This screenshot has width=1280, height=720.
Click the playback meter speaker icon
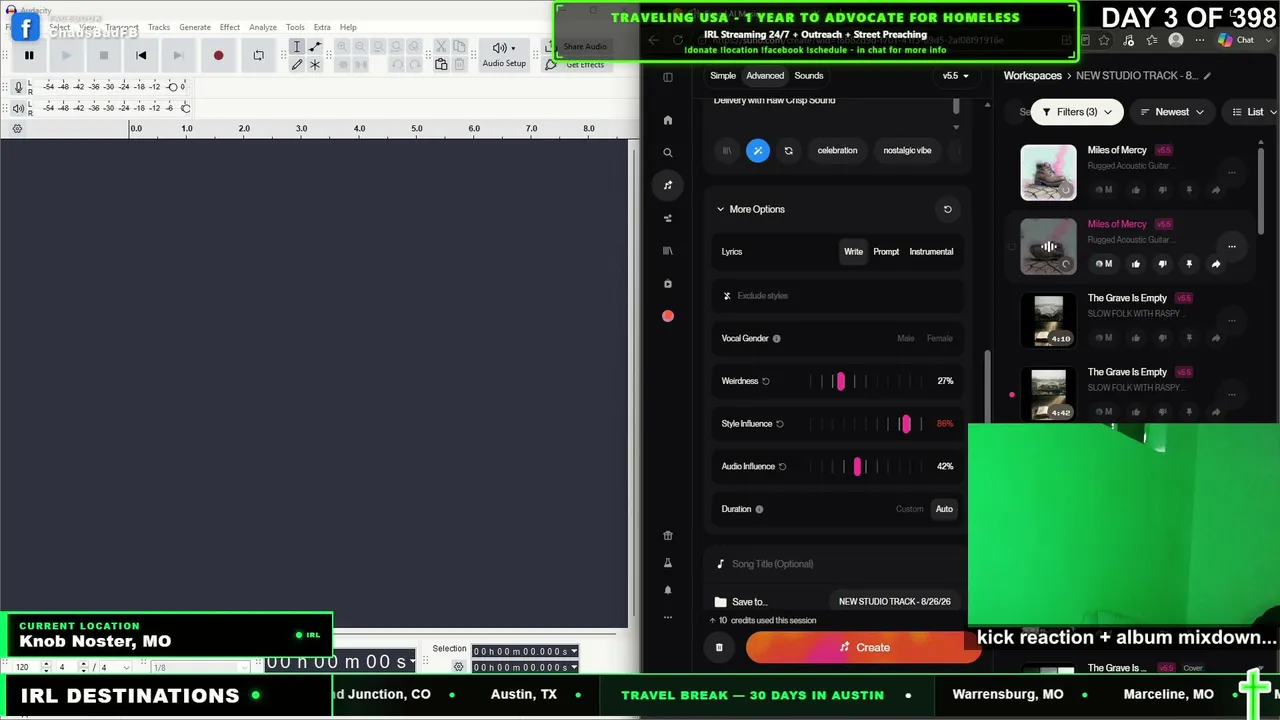pyautogui.click(x=18, y=108)
